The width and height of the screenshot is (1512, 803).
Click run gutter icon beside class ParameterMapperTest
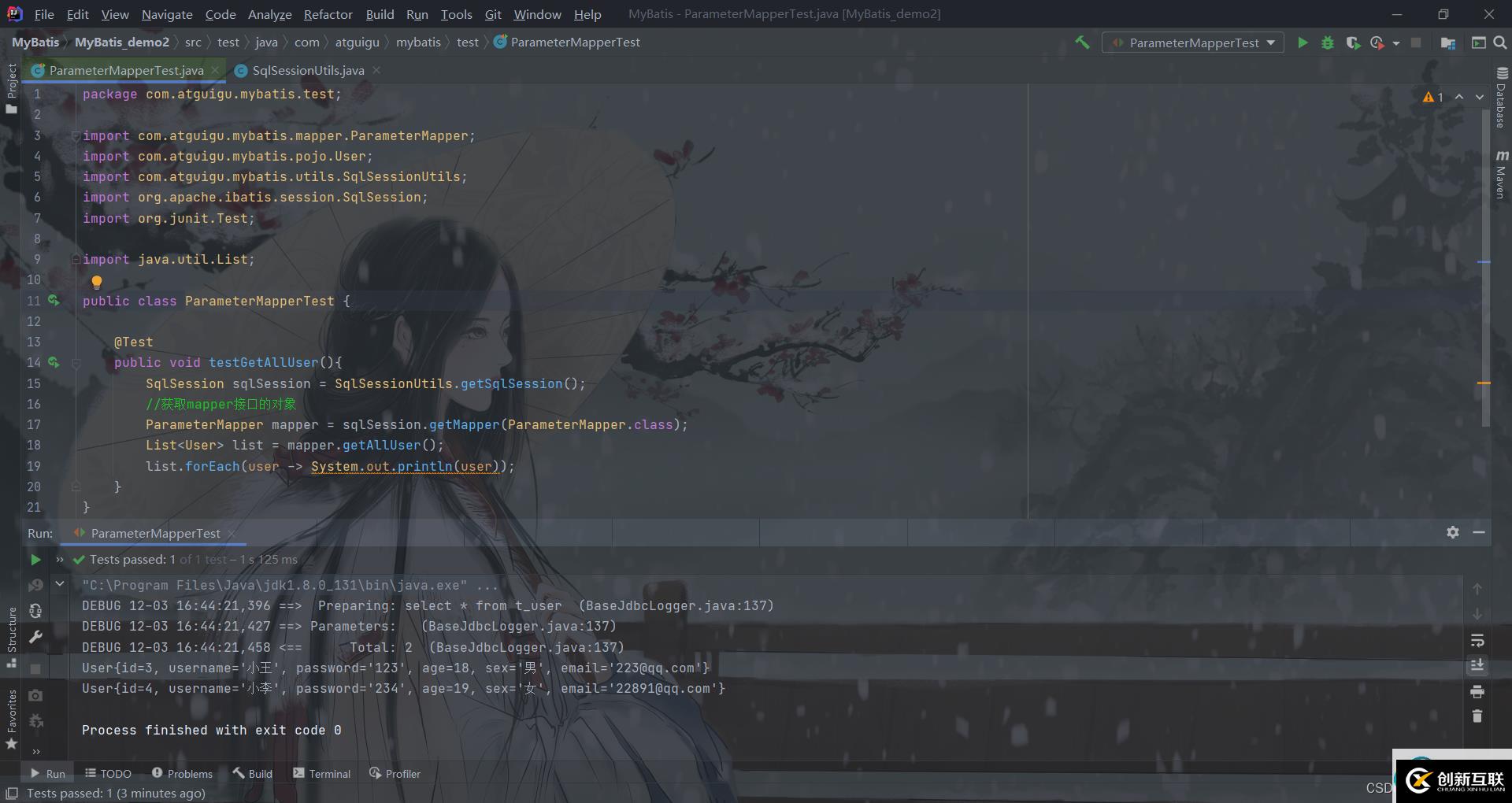click(54, 300)
